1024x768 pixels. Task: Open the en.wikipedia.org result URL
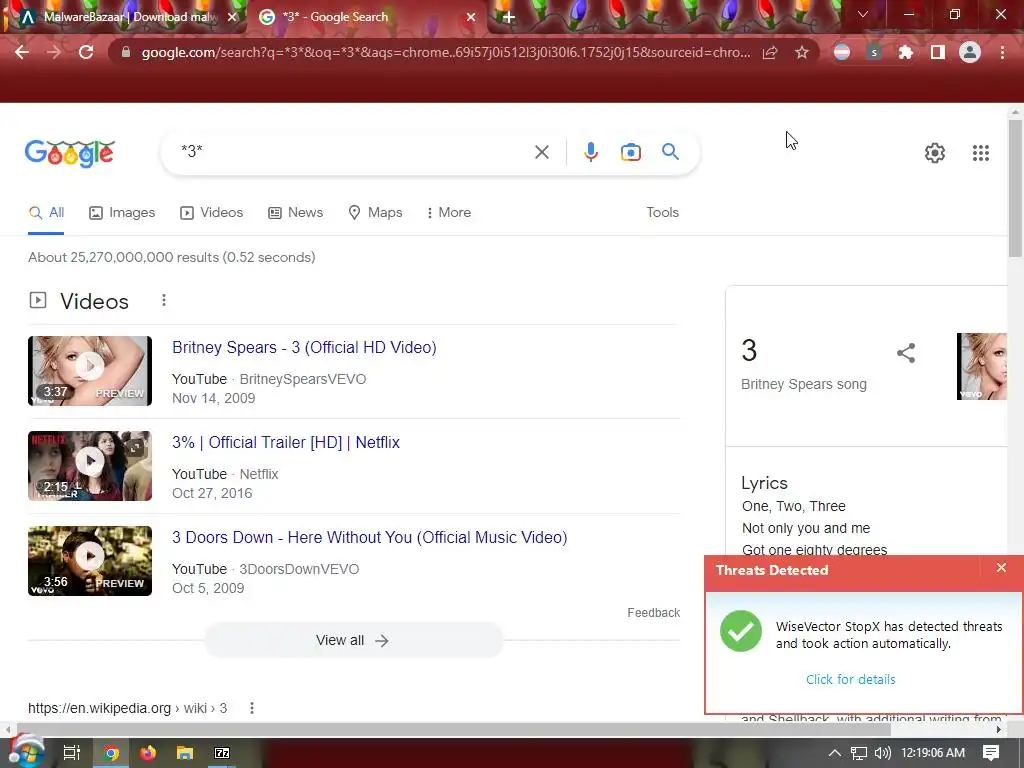click(x=127, y=709)
